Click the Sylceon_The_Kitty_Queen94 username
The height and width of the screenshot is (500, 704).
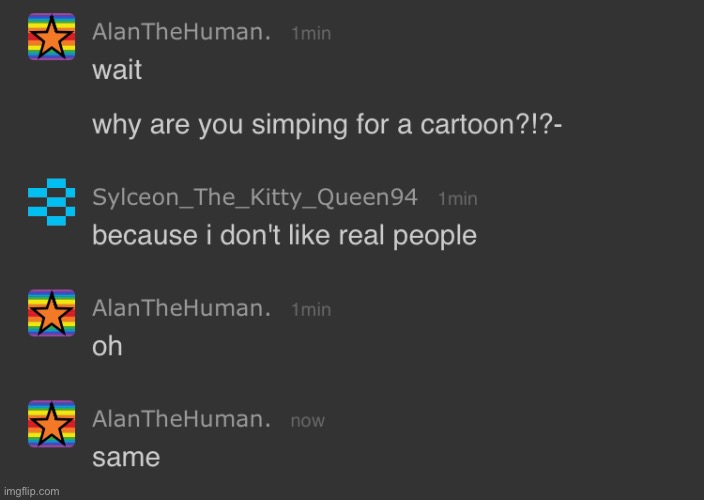tap(255, 197)
